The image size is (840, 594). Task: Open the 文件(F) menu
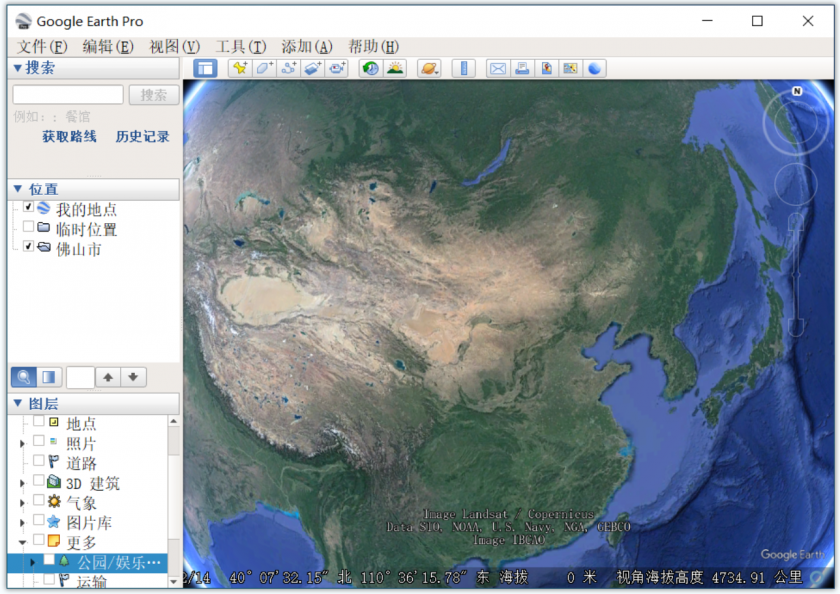point(42,47)
